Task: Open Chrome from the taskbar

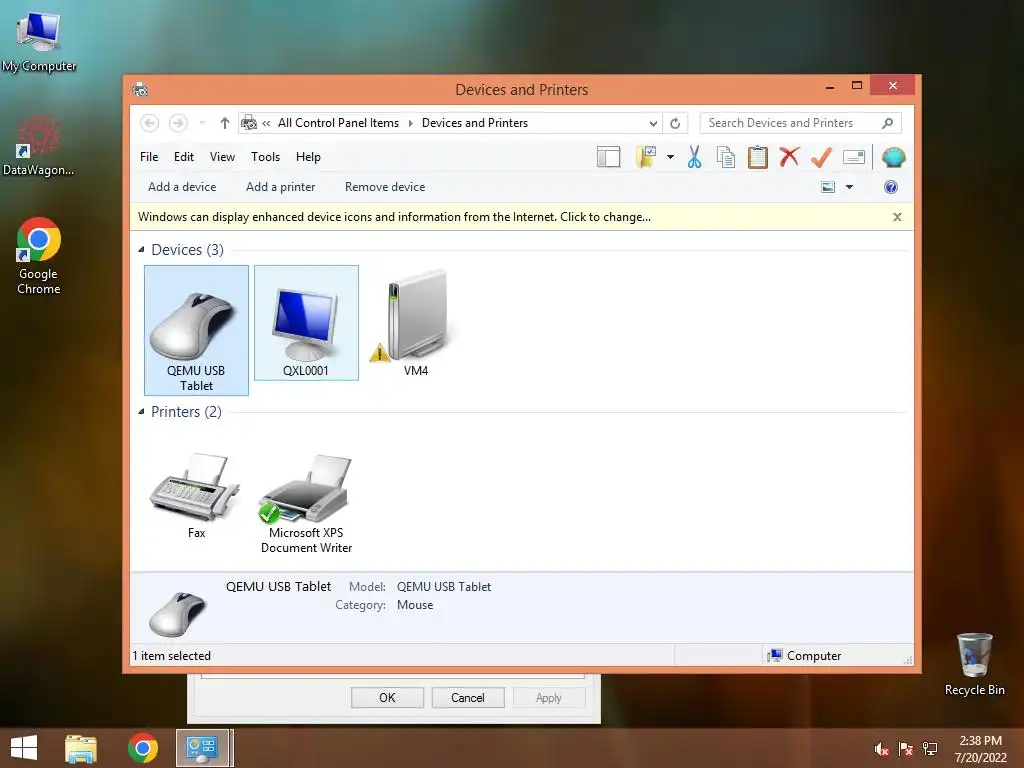Action: (143, 748)
